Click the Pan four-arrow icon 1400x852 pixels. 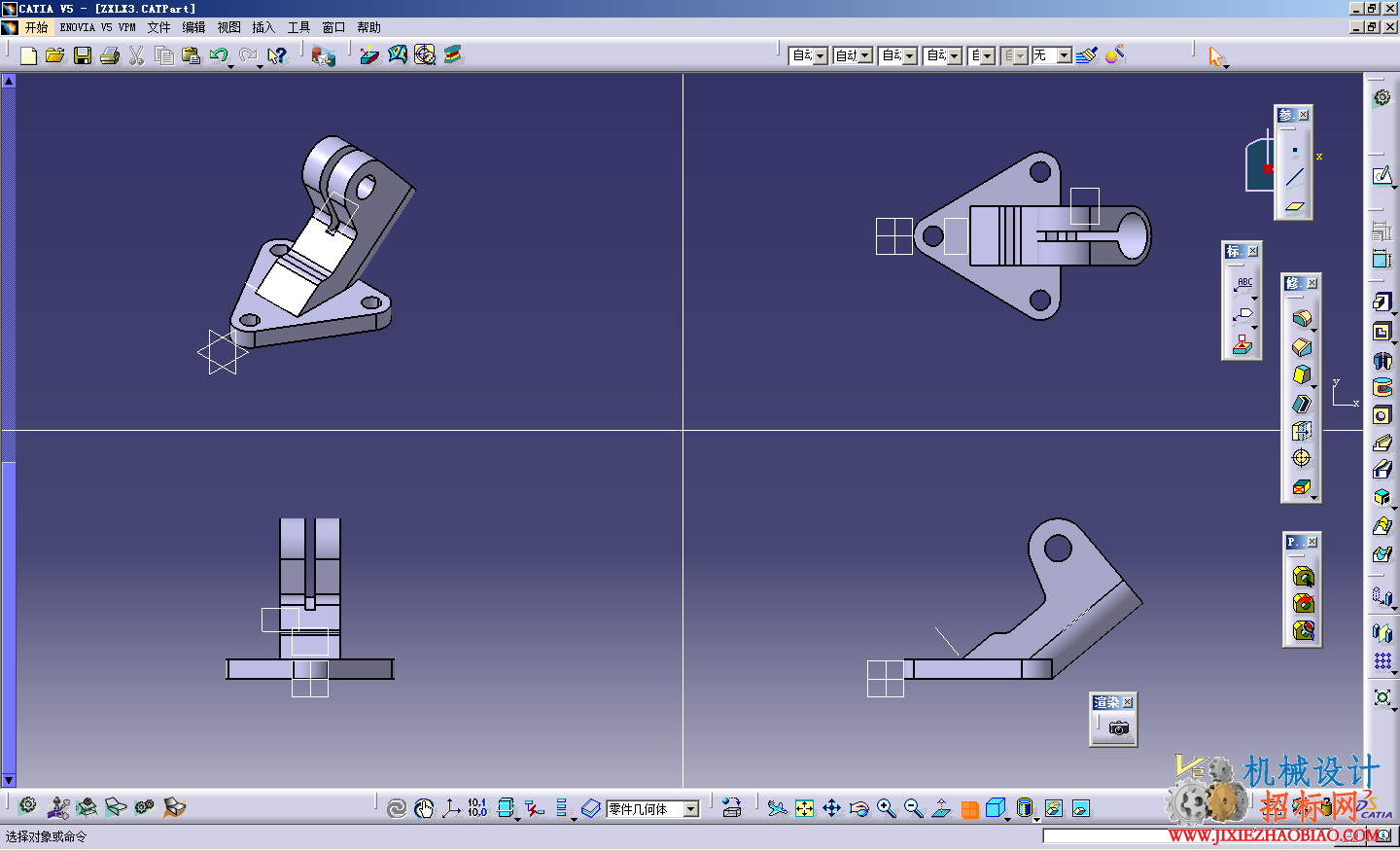(x=831, y=808)
